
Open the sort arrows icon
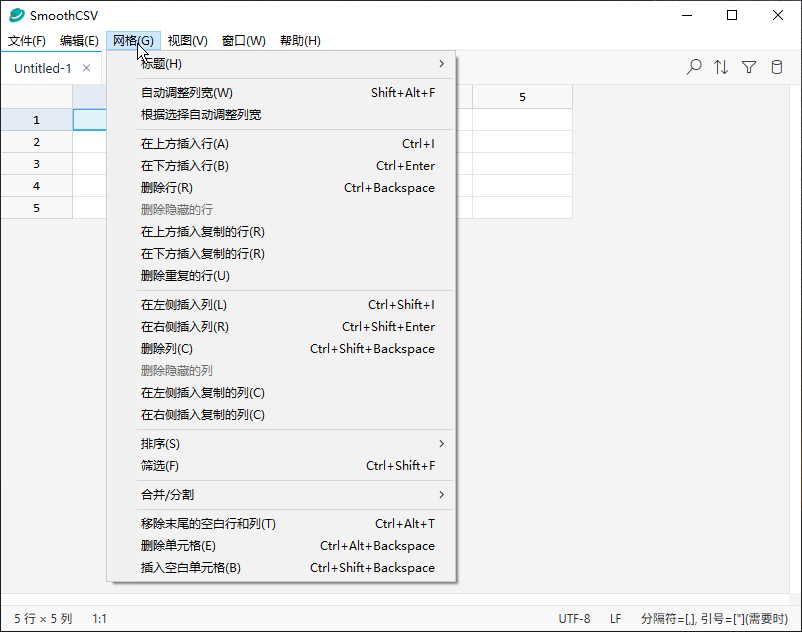tap(721, 67)
